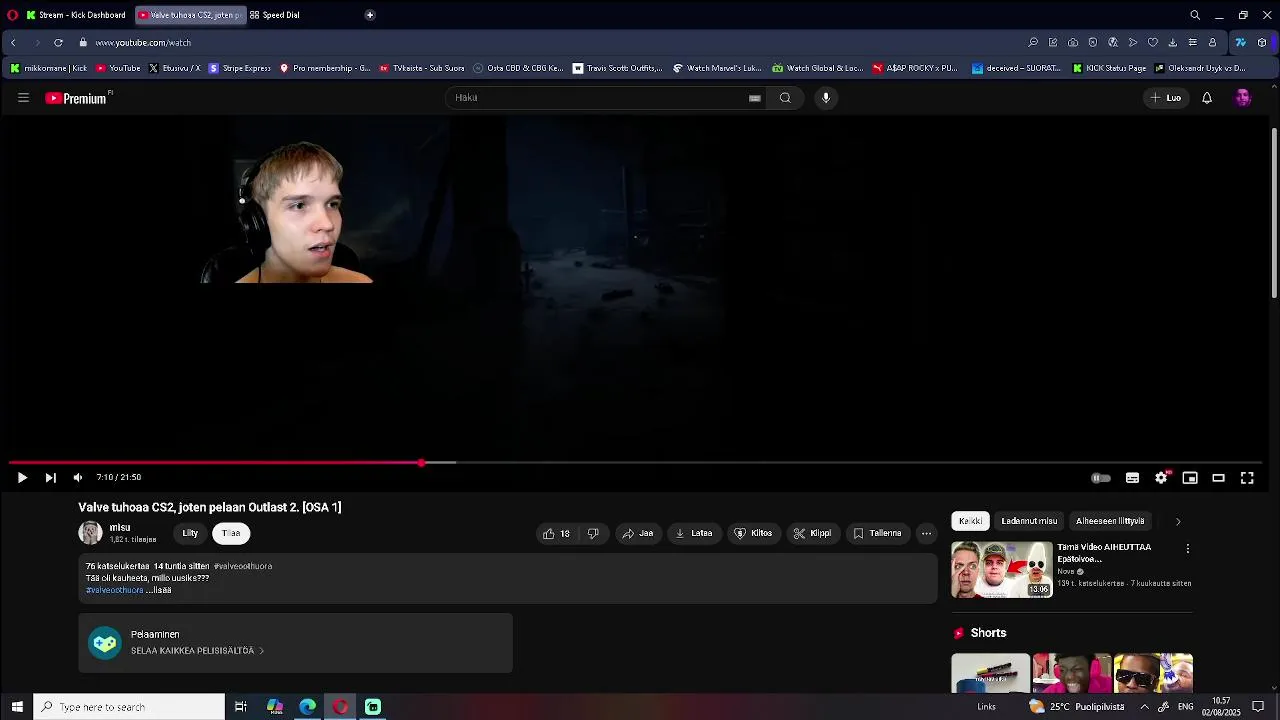Open options for the Nova video
The height and width of the screenshot is (720, 1280).
[x=1187, y=549]
